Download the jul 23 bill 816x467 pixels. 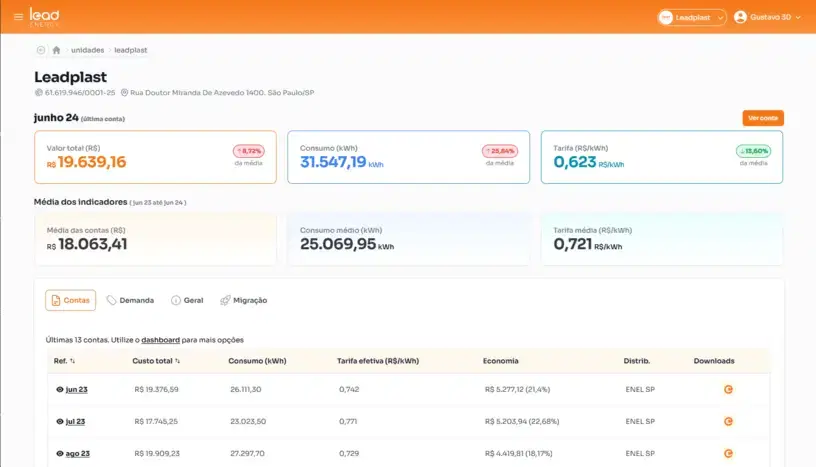pos(728,421)
